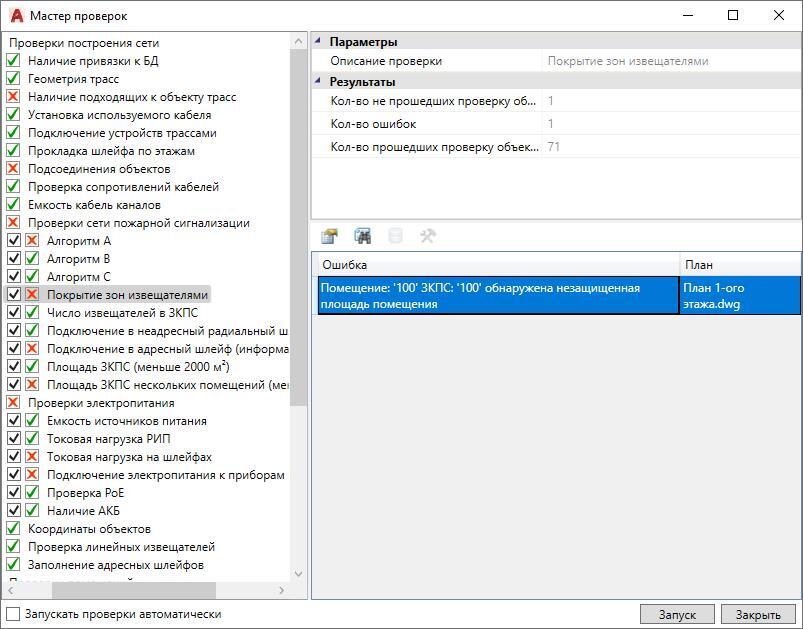Click the green check status icon beside Наличие АКБ

click(32, 511)
